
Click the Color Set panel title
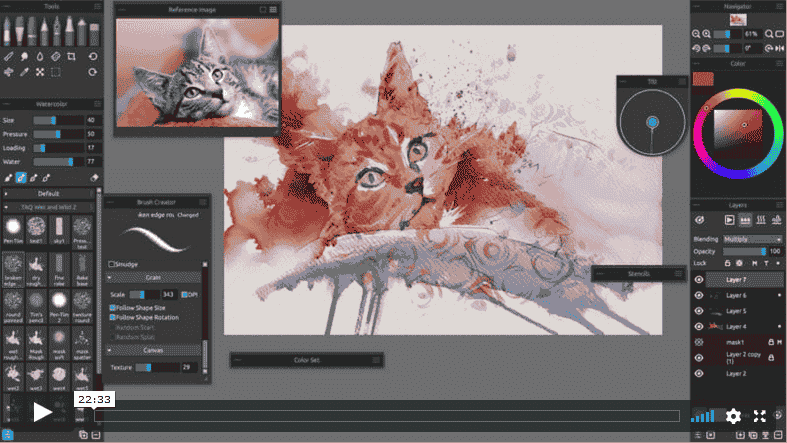tap(307, 360)
